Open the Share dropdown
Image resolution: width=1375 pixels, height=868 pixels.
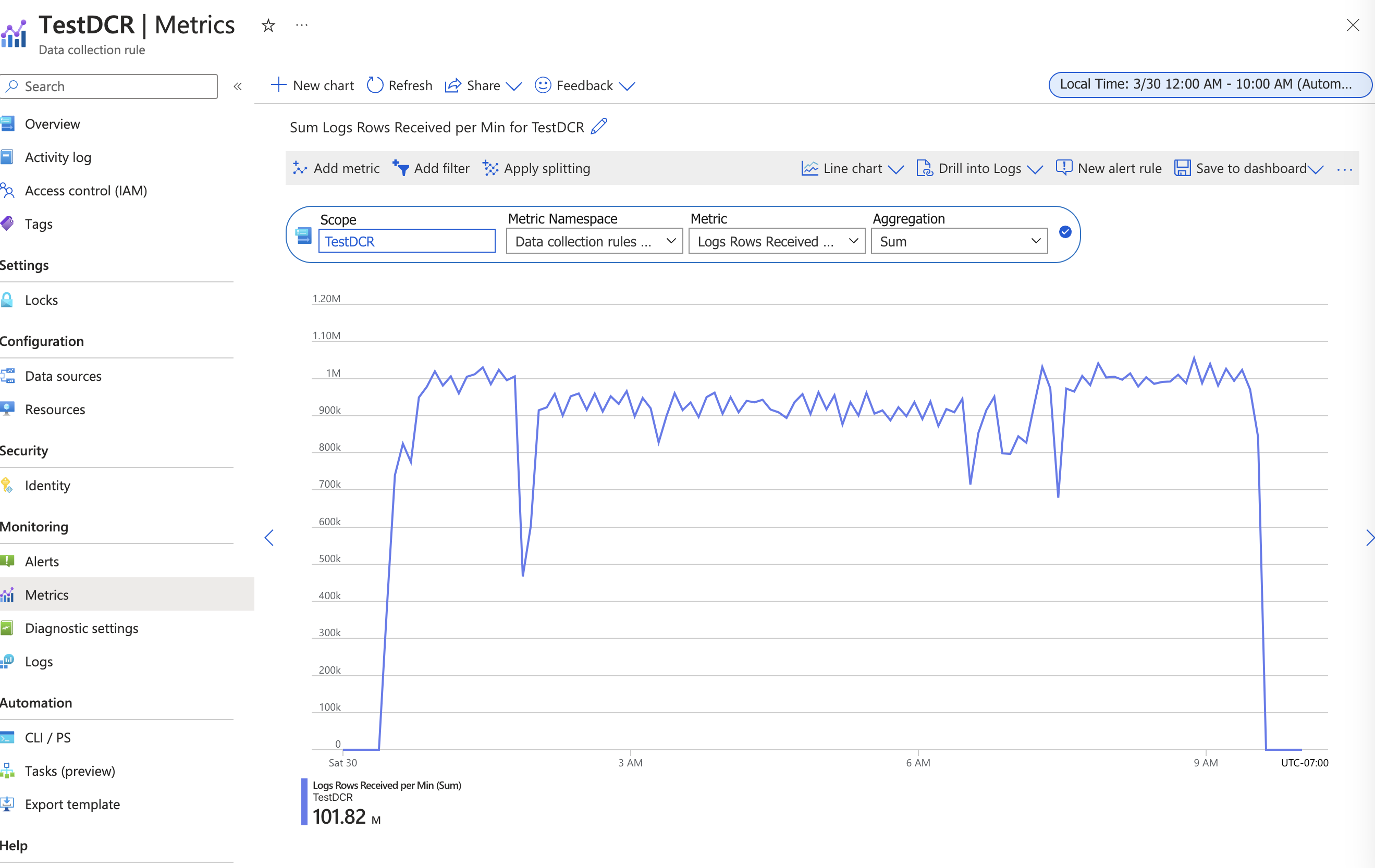[x=483, y=85]
